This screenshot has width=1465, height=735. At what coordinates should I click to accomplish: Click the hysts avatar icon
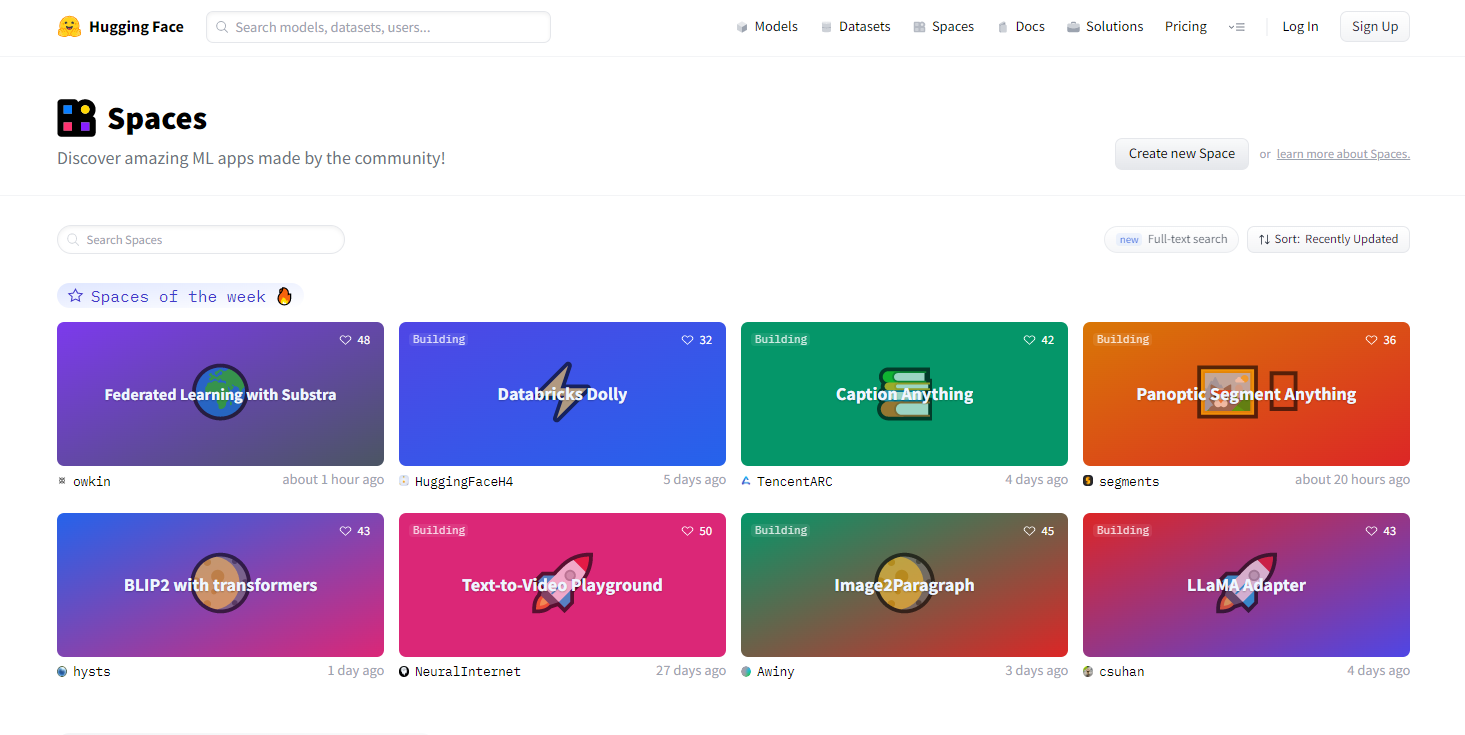click(62, 672)
